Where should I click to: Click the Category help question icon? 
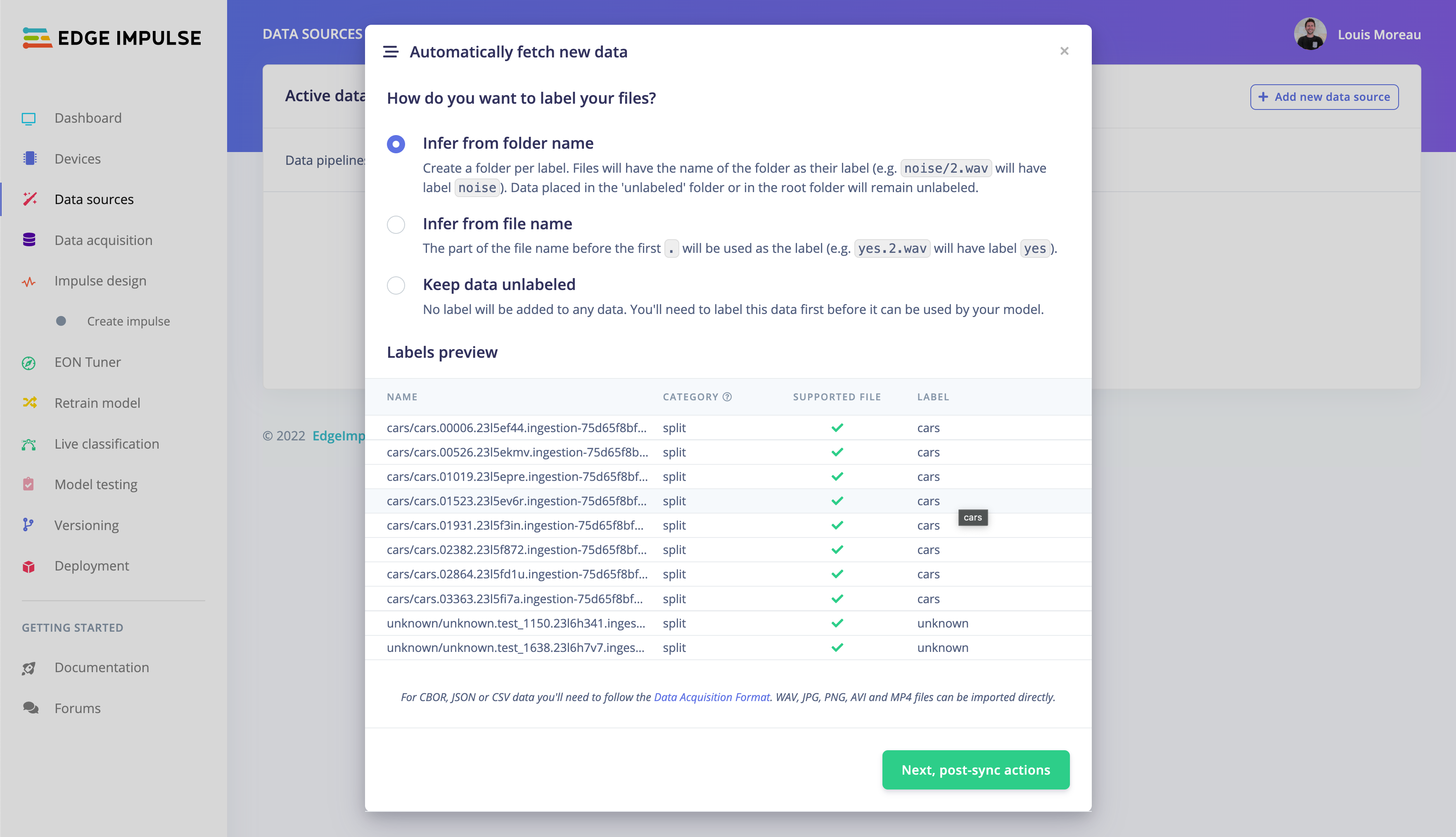click(727, 397)
